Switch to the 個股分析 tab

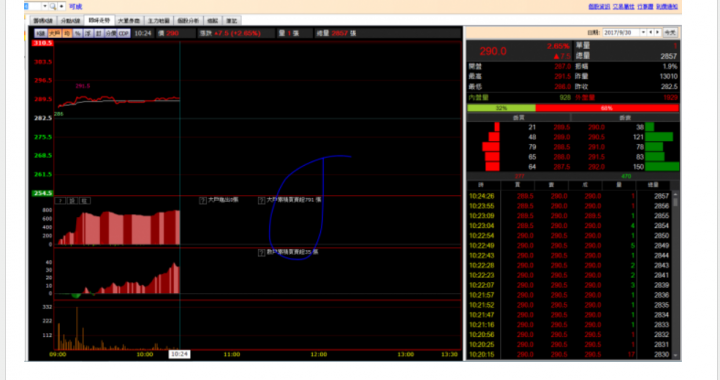coord(188,21)
